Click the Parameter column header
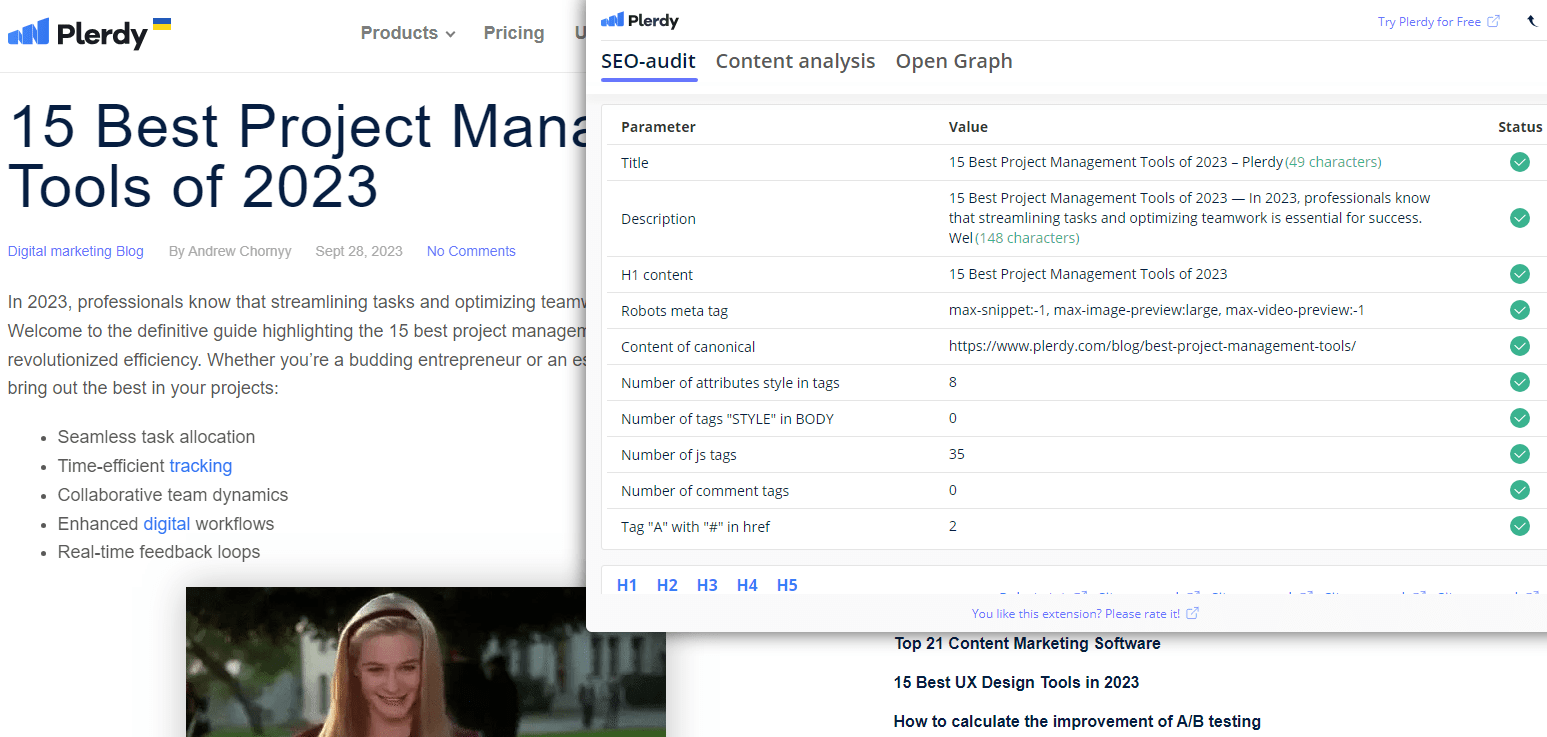Screen dimensions: 1547x737 658,127
